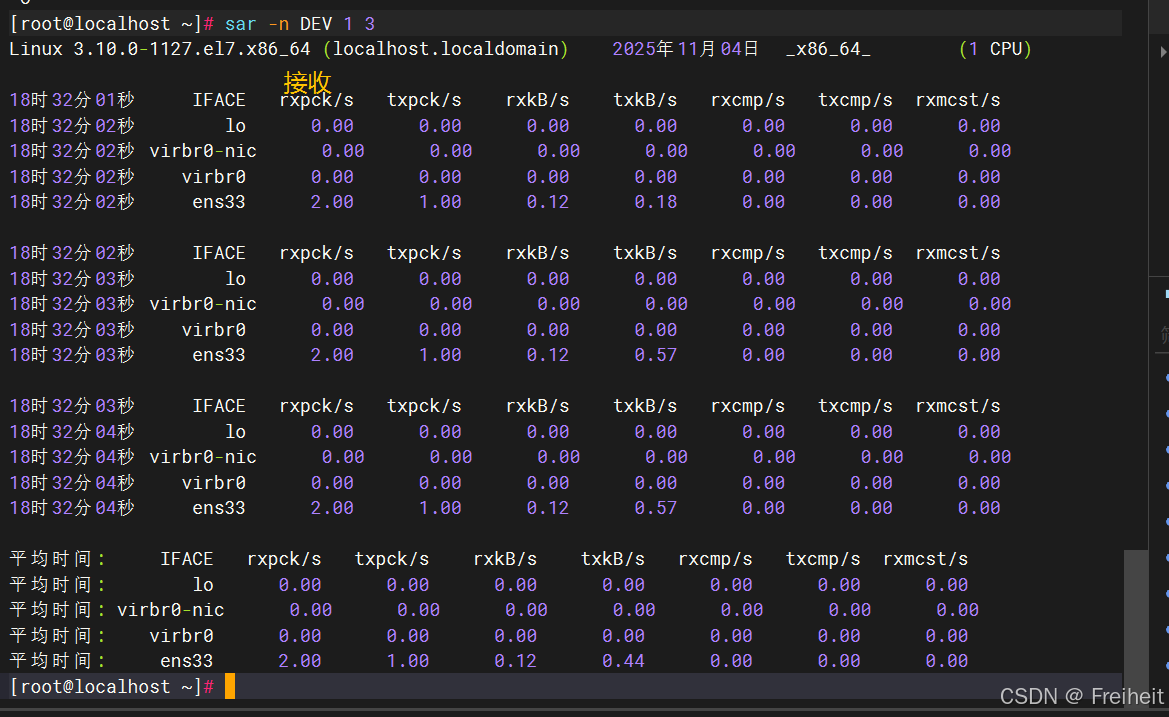Click 'lo' in the 18时32分04秒 row
This screenshot has height=717, width=1169.
click(236, 432)
